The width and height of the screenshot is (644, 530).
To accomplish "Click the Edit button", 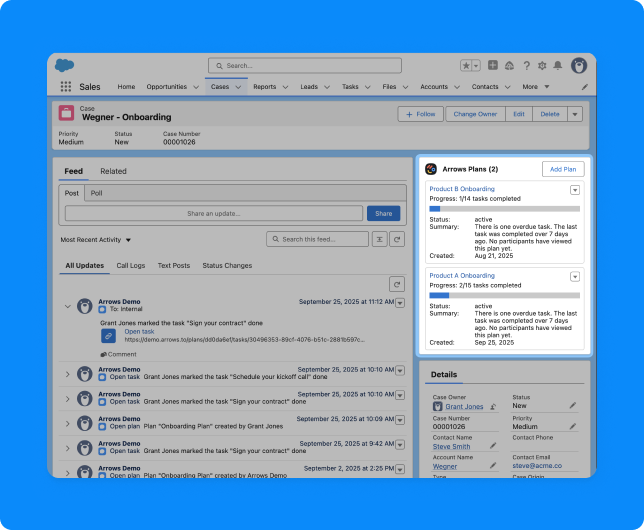I will (519, 114).
